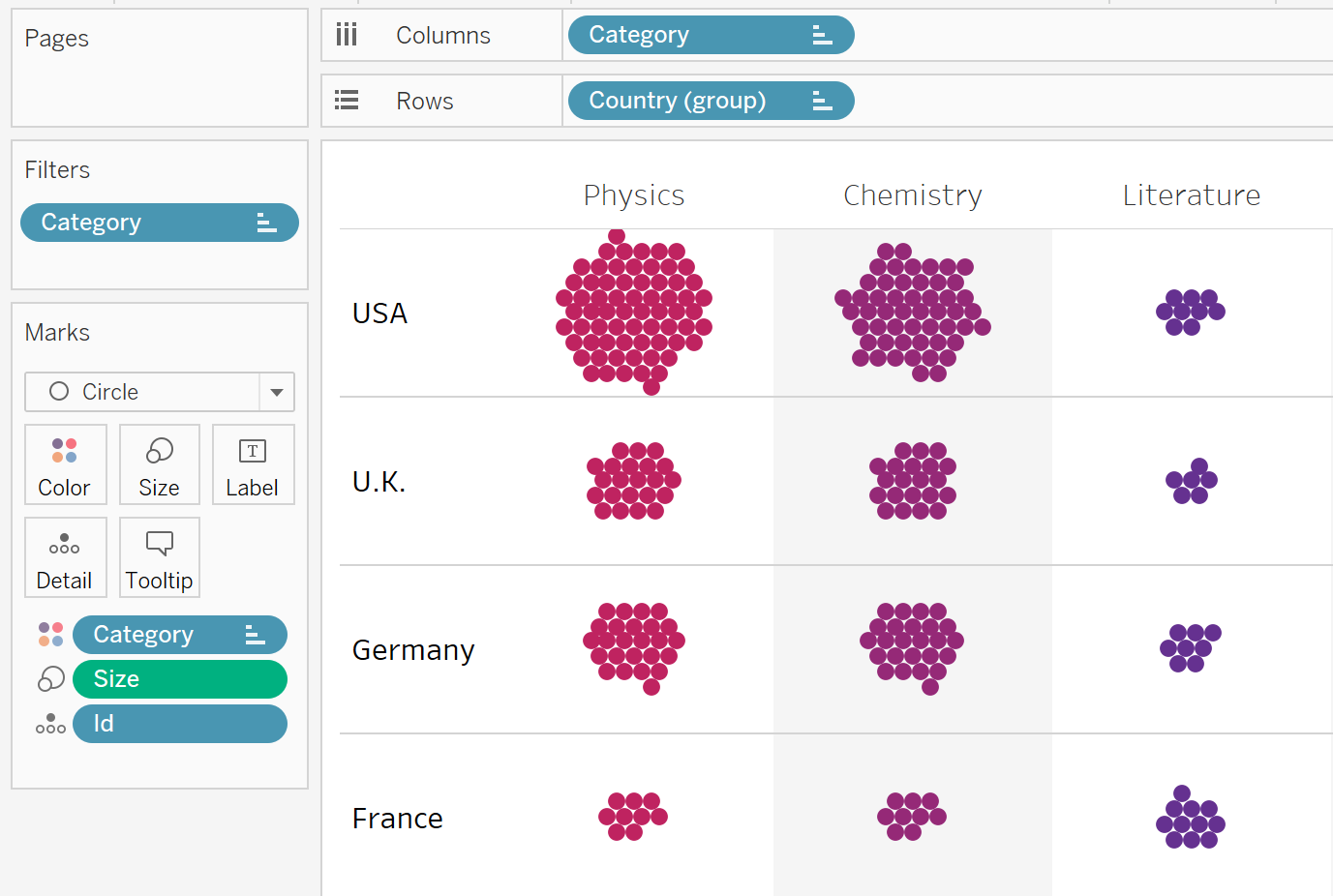
Task: Open the Detail marks card
Action: 65,558
